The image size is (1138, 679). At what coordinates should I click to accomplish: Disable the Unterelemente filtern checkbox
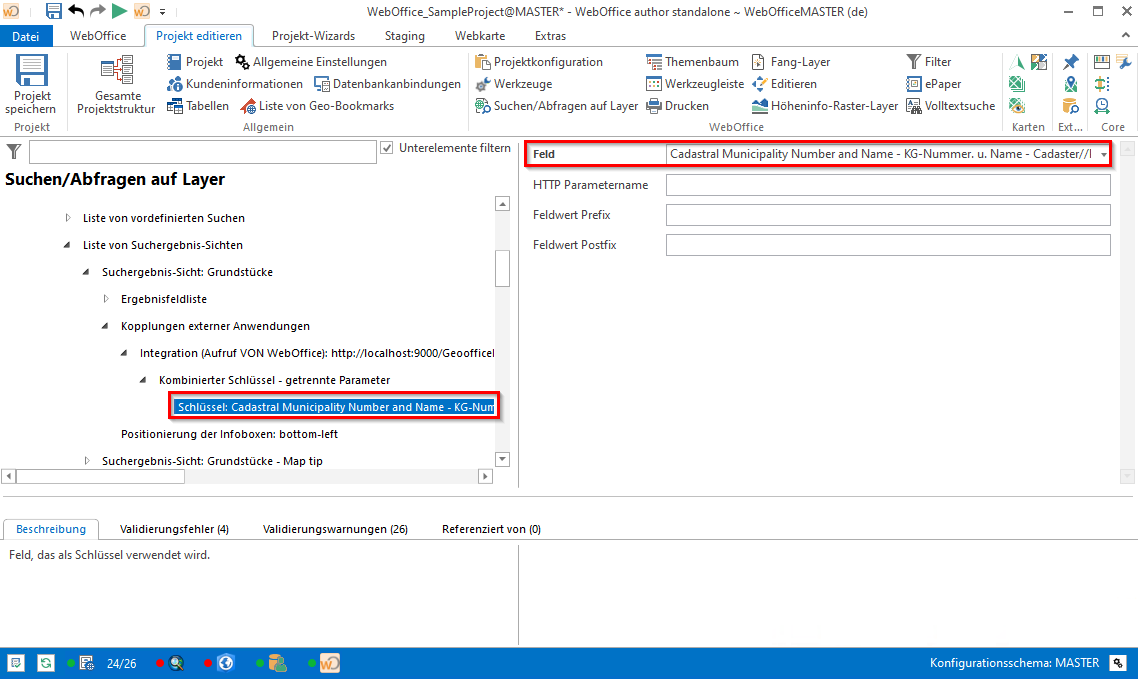386,148
